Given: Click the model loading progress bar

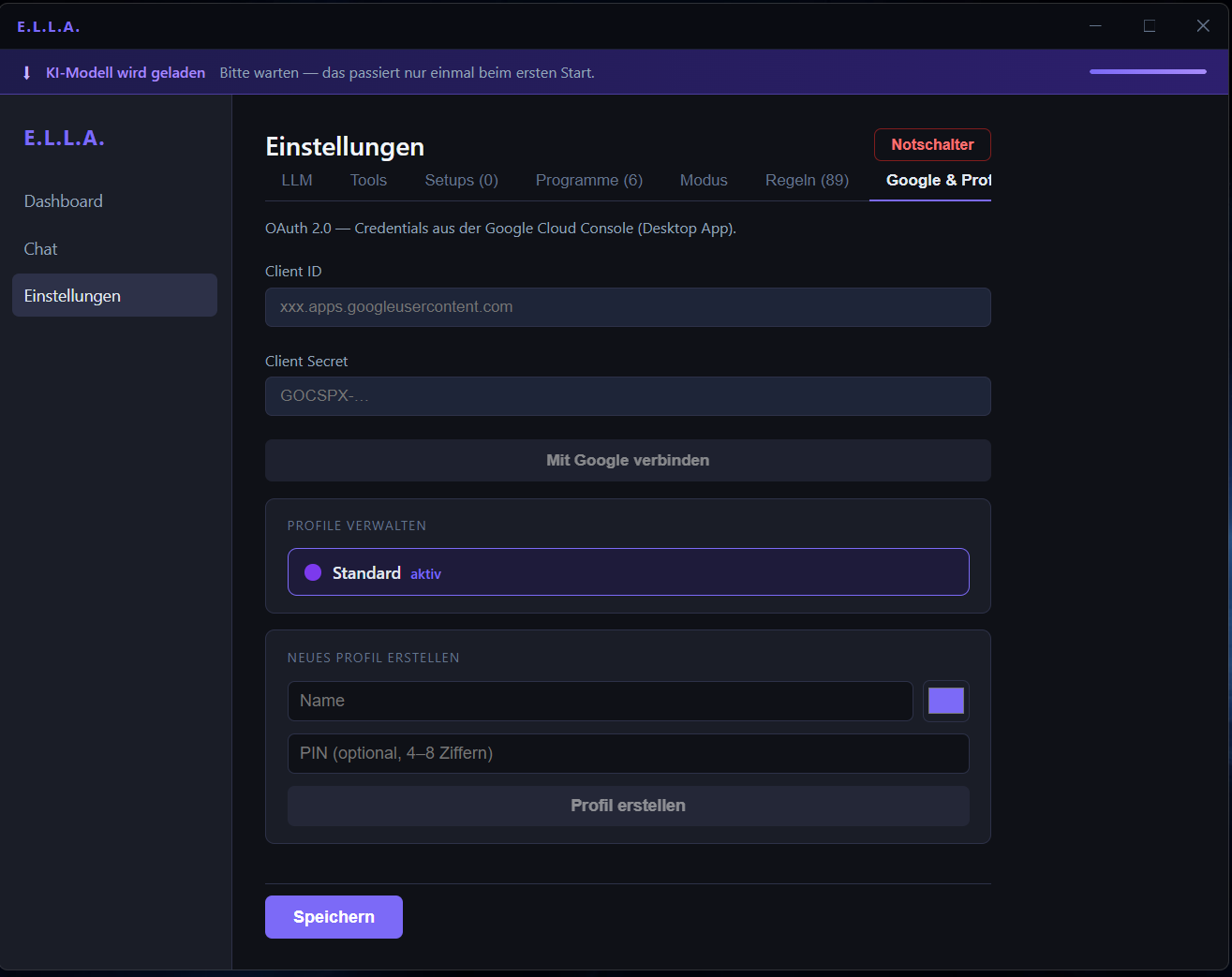Looking at the screenshot, I should click(x=1148, y=71).
